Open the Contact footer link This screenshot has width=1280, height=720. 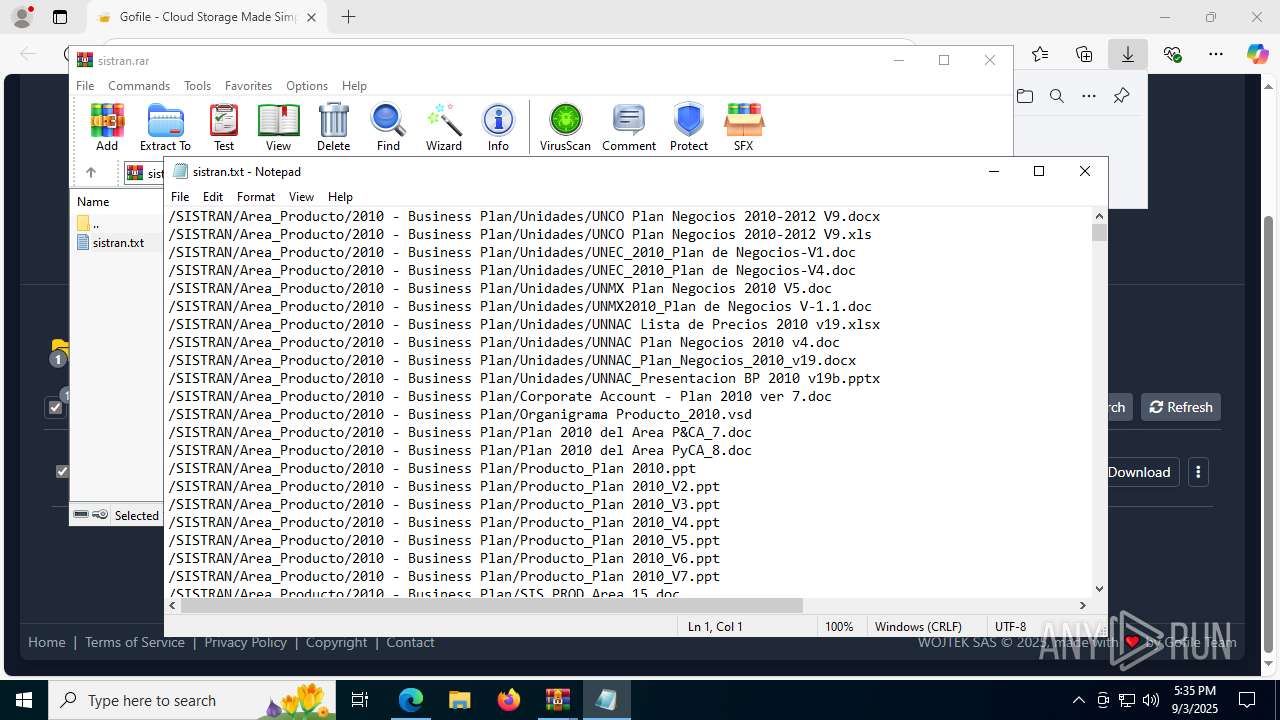[410, 642]
